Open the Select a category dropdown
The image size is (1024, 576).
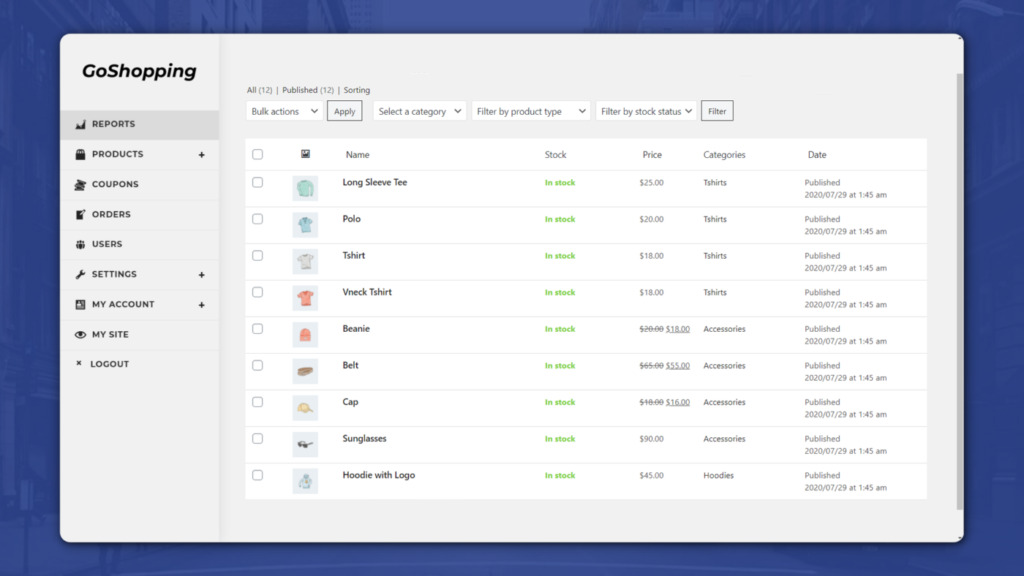point(419,111)
